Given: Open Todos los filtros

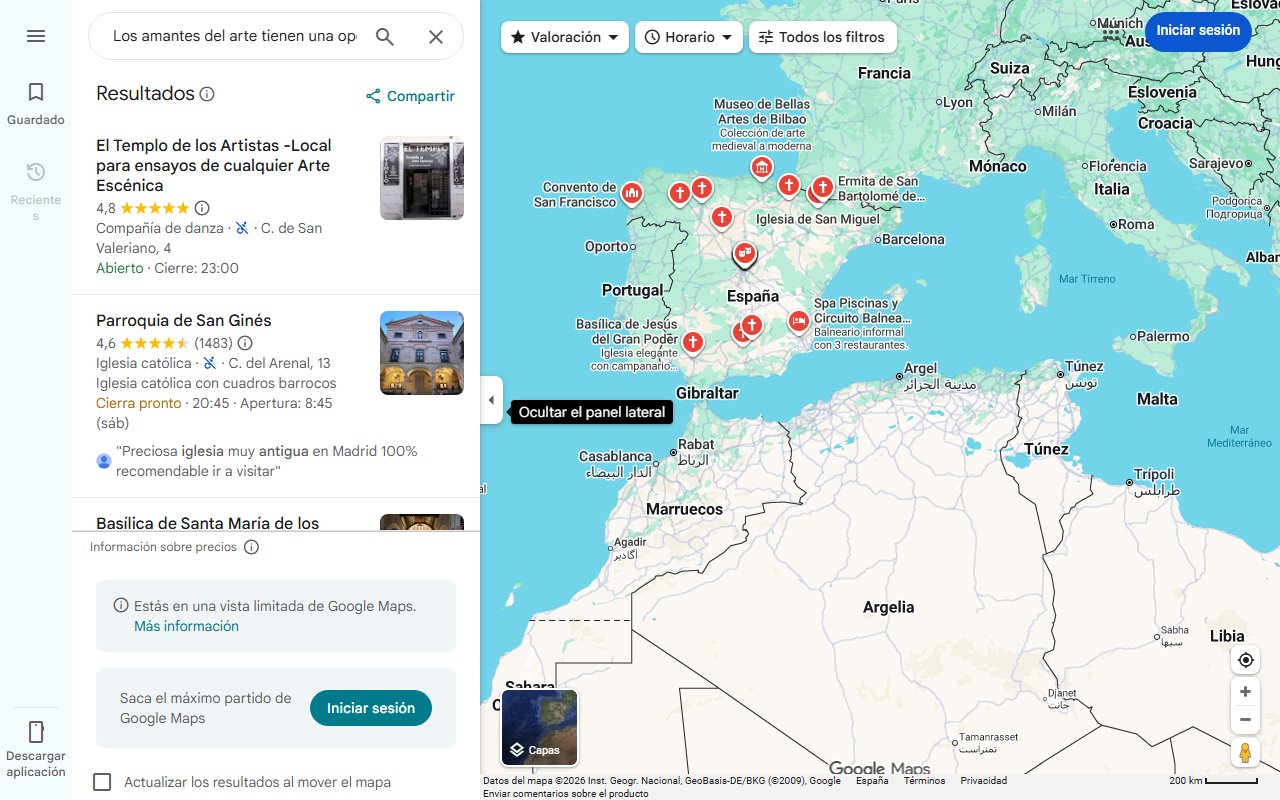Looking at the screenshot, I should 822,36.
